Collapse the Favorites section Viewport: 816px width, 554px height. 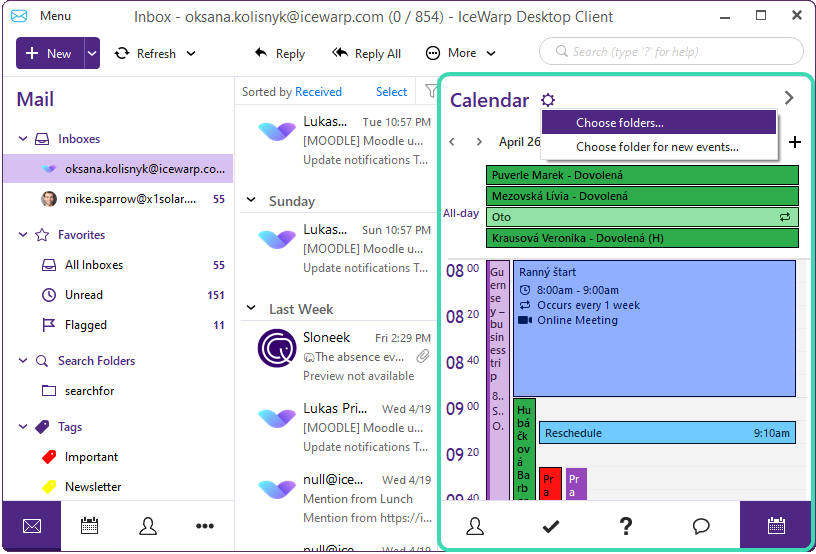(24, 235)
